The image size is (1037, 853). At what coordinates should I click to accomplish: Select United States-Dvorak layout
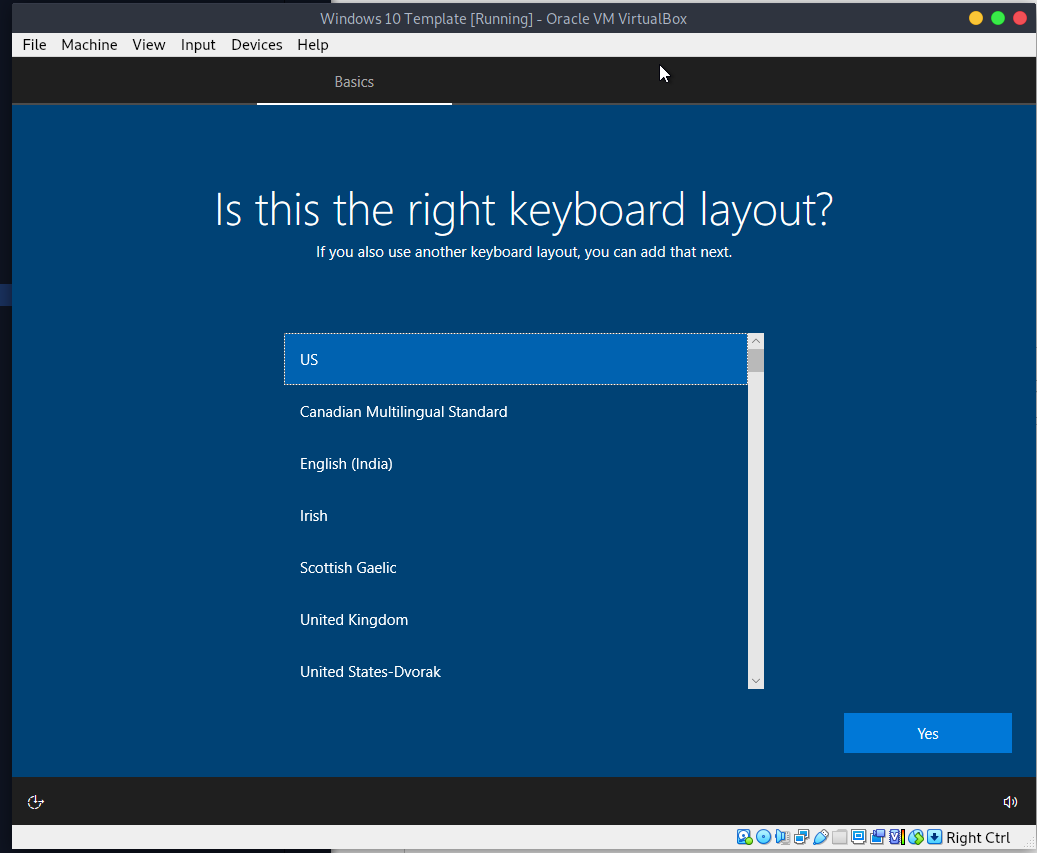tap(516, 671)
